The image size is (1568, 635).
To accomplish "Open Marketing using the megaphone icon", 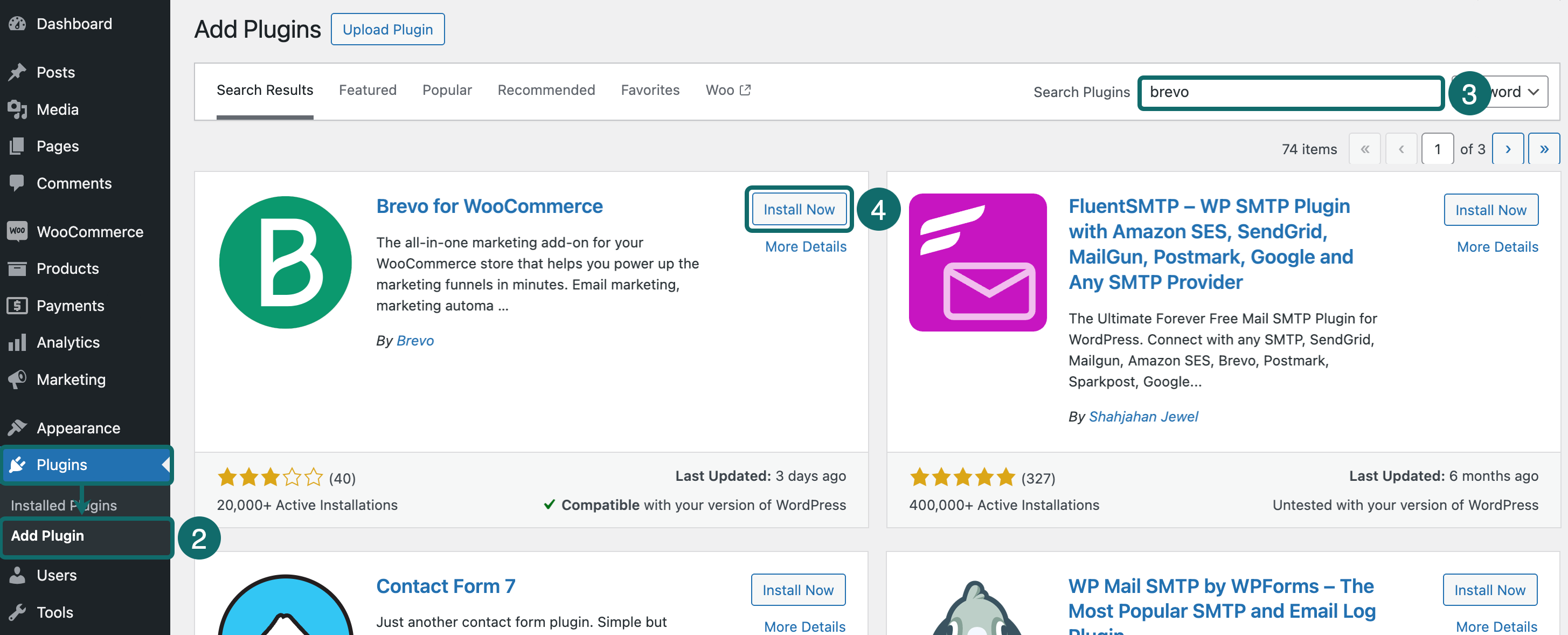I will [18, 379].
